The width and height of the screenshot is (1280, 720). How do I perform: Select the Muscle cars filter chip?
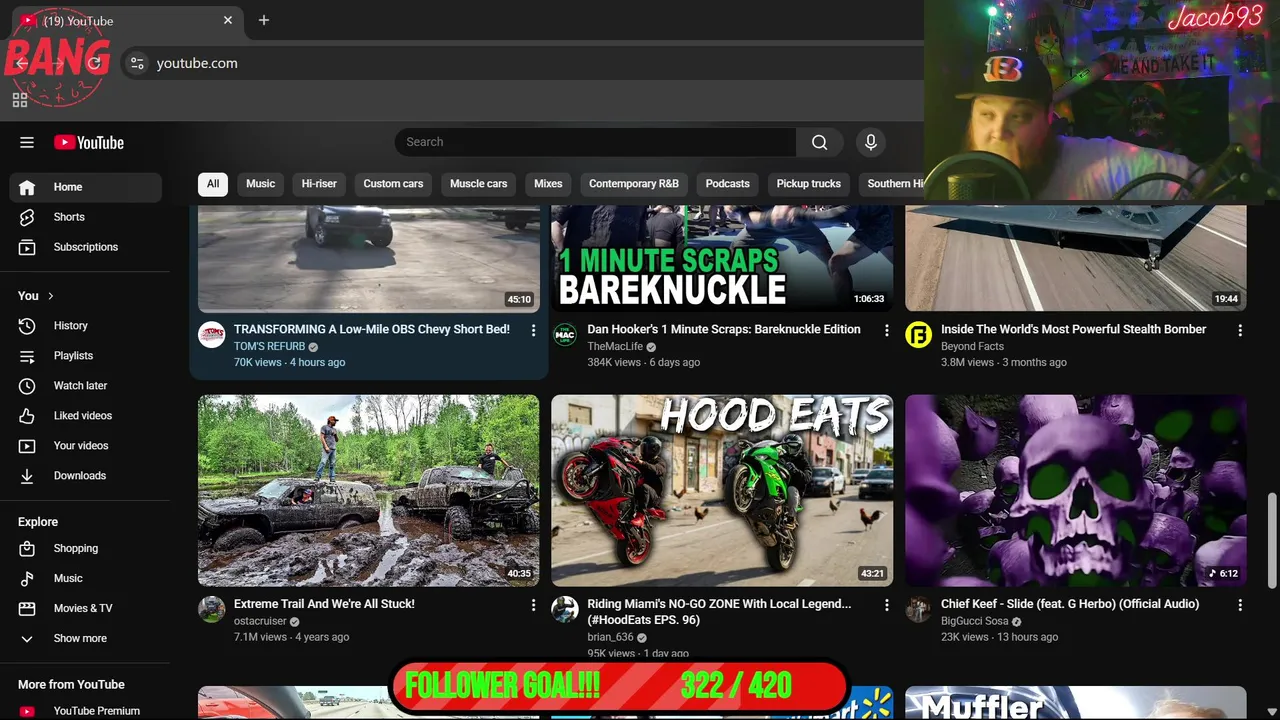(478, 184)
